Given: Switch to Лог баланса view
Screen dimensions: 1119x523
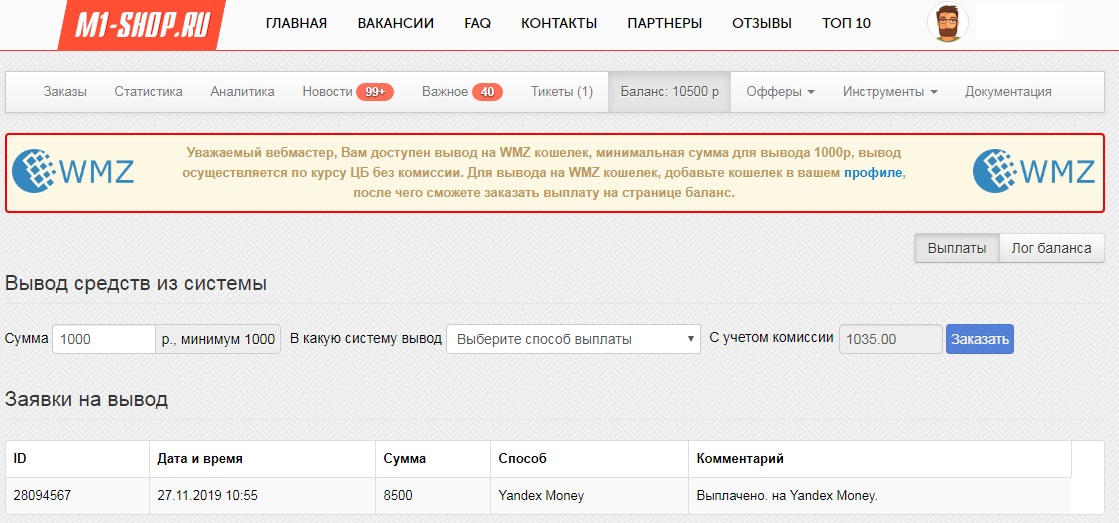Looking at the screenshot, I should pyautogui.click(x=1050, y=248).
